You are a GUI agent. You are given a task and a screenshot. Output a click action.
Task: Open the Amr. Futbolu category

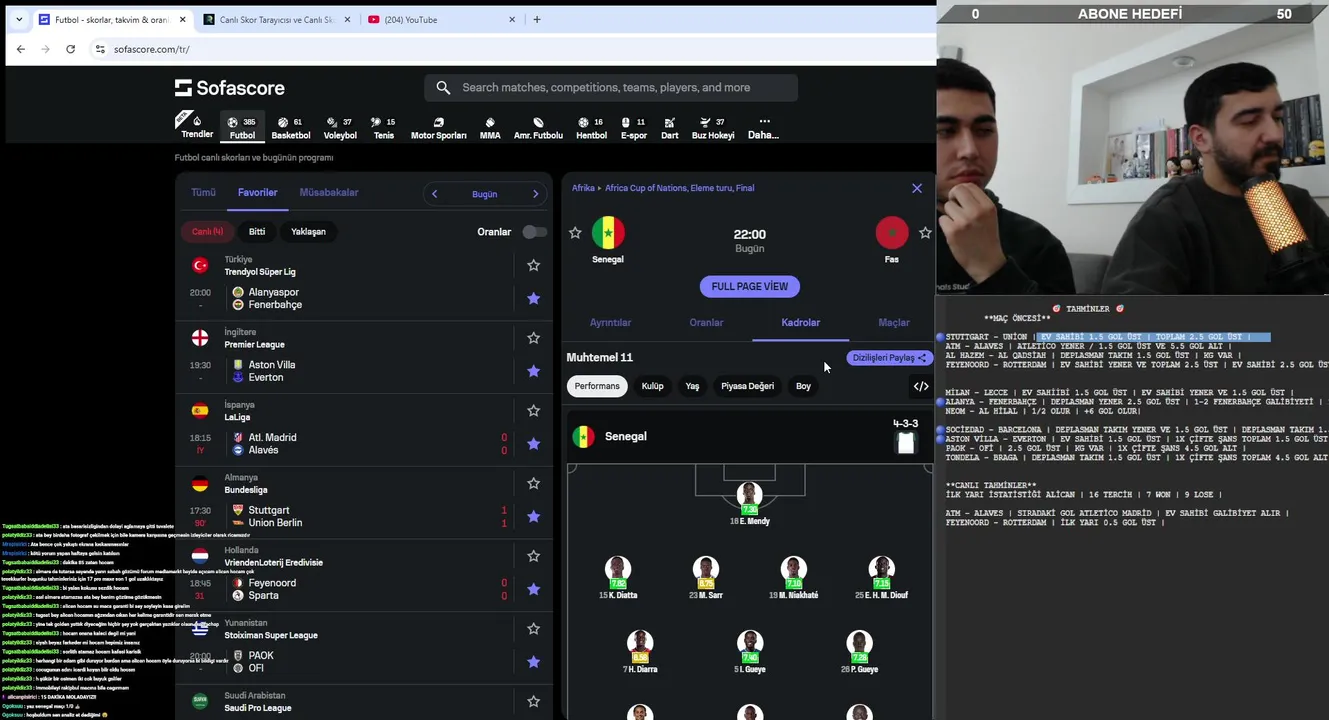click(538, 128)
